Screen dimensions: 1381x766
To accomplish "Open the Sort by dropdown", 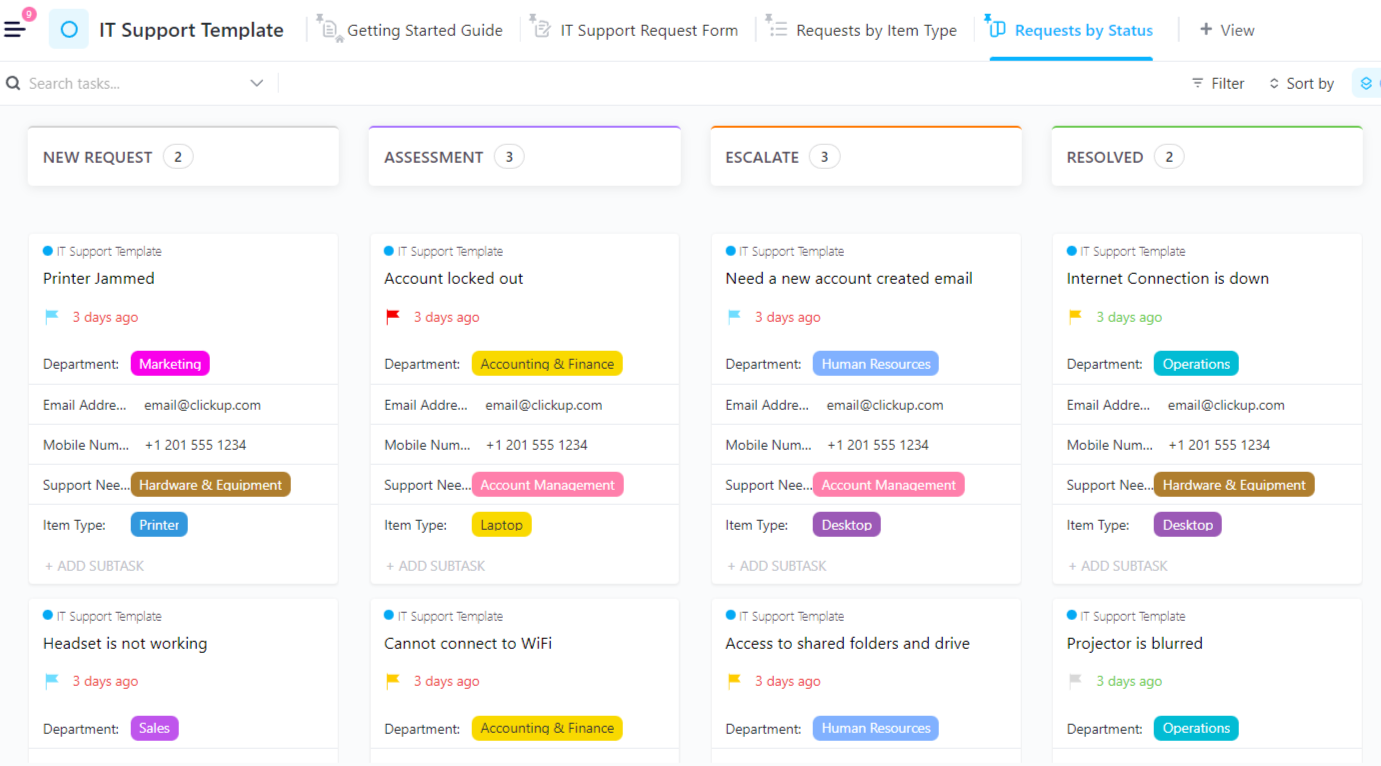I will 1301,83.
